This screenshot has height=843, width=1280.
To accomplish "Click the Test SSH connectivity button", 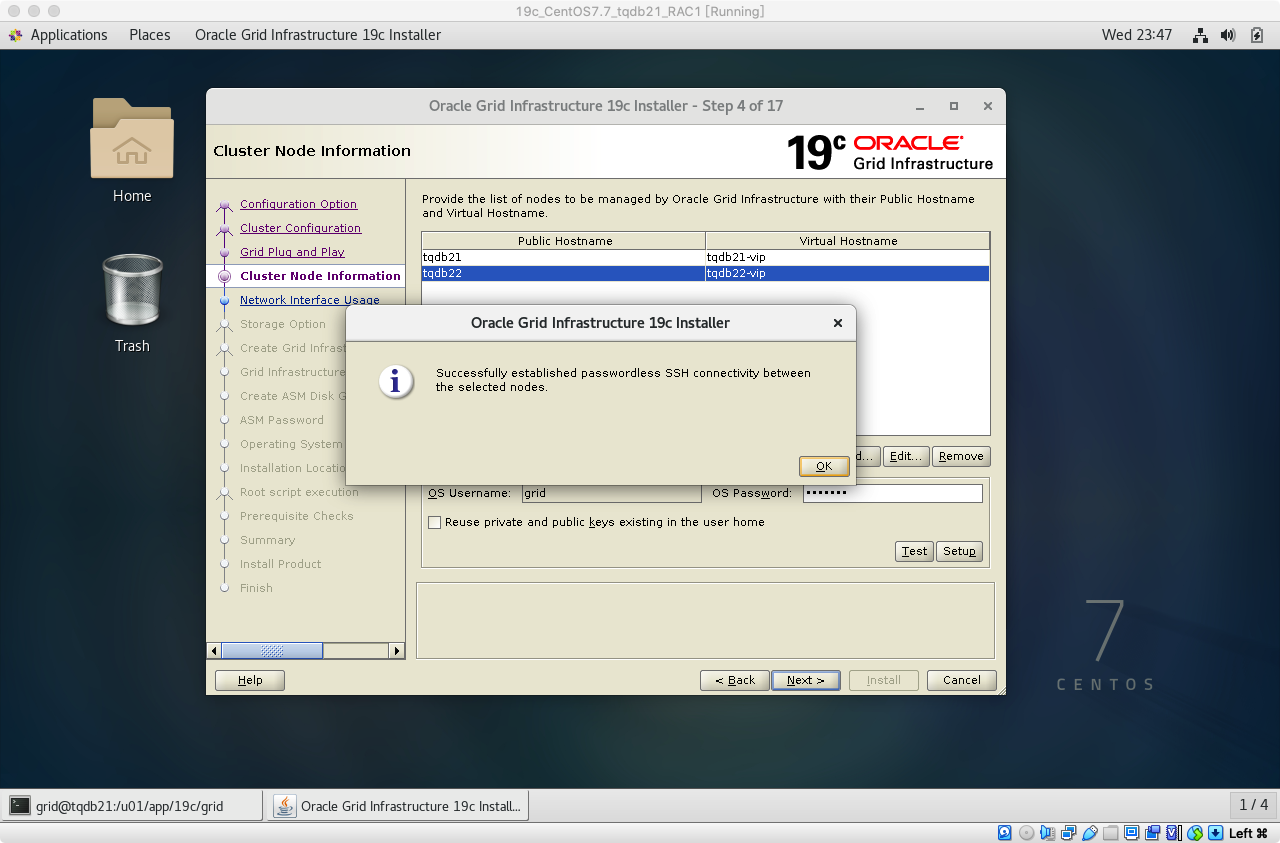I will [x=914, y=551].
